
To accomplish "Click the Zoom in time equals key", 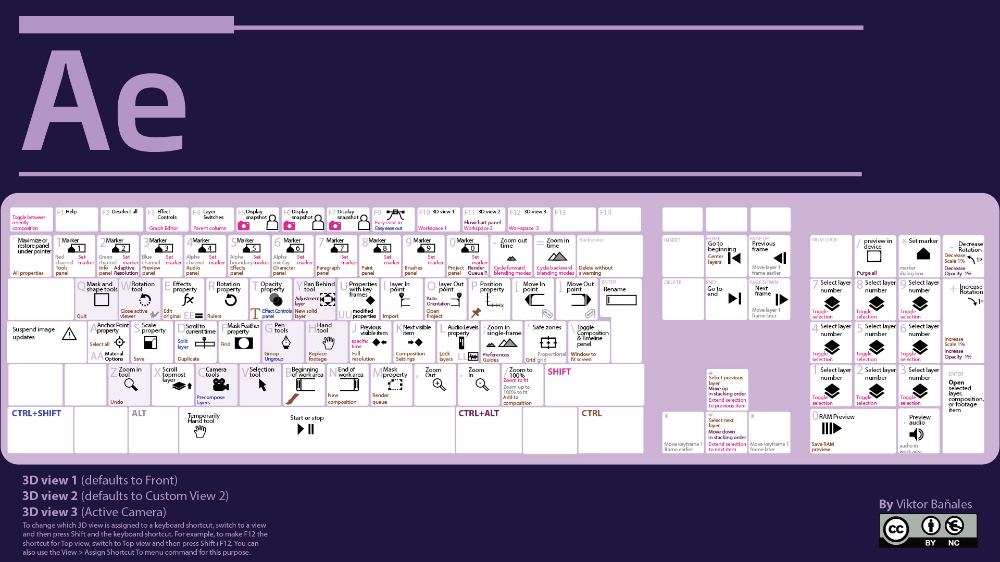I will [555, 256].
